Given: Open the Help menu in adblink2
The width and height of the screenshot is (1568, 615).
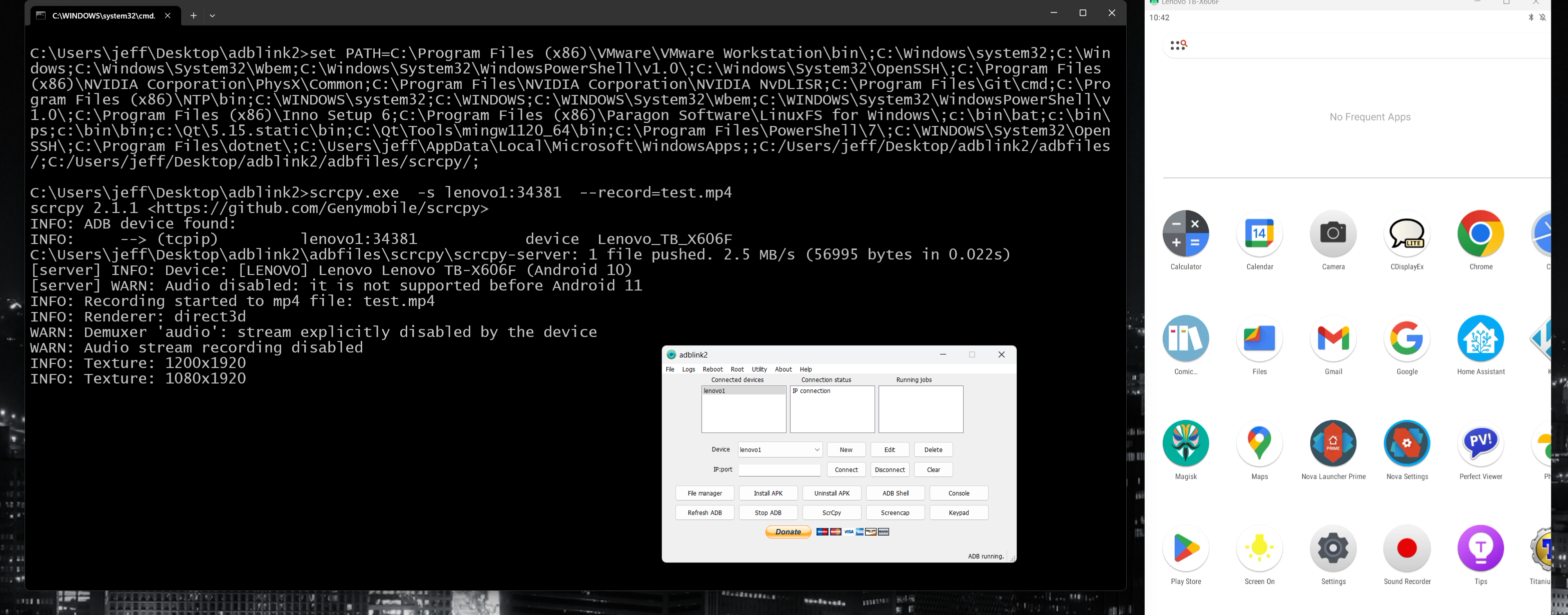Looking at the screenshot, I should pos(806,369).
